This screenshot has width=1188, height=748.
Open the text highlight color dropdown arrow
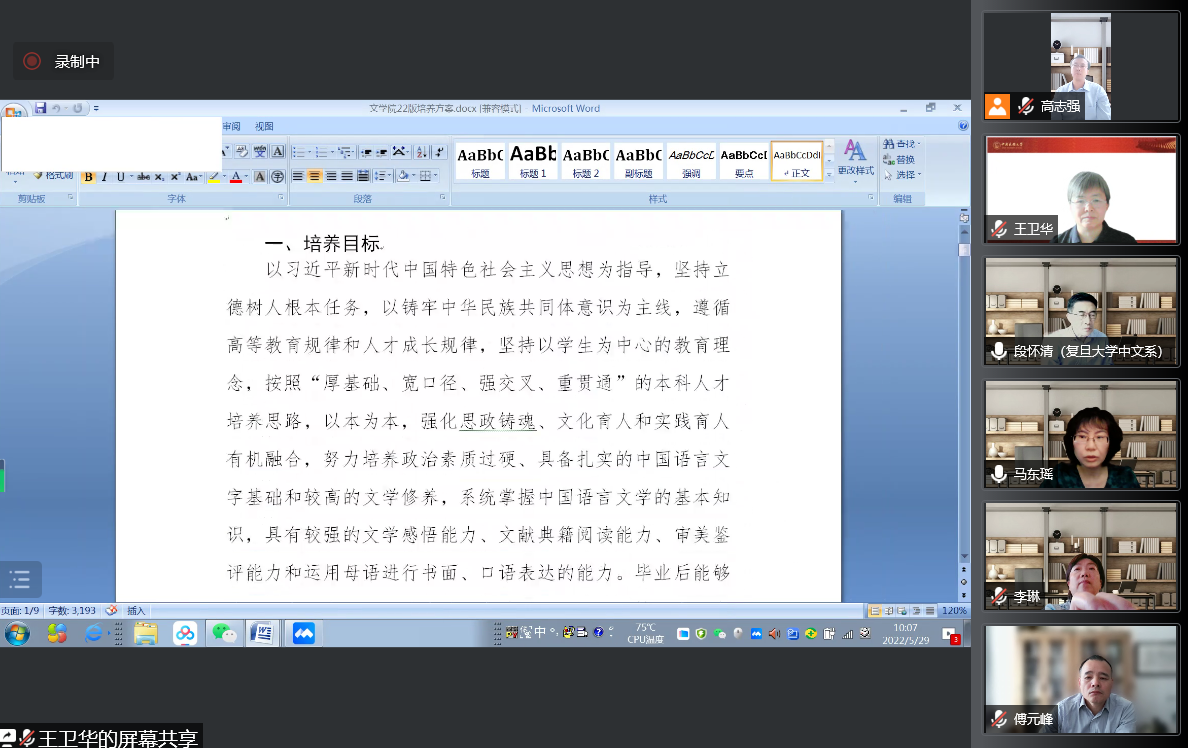224,177
